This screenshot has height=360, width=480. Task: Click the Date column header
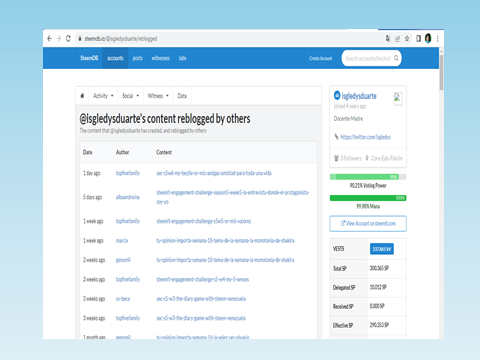coord(88,152)
